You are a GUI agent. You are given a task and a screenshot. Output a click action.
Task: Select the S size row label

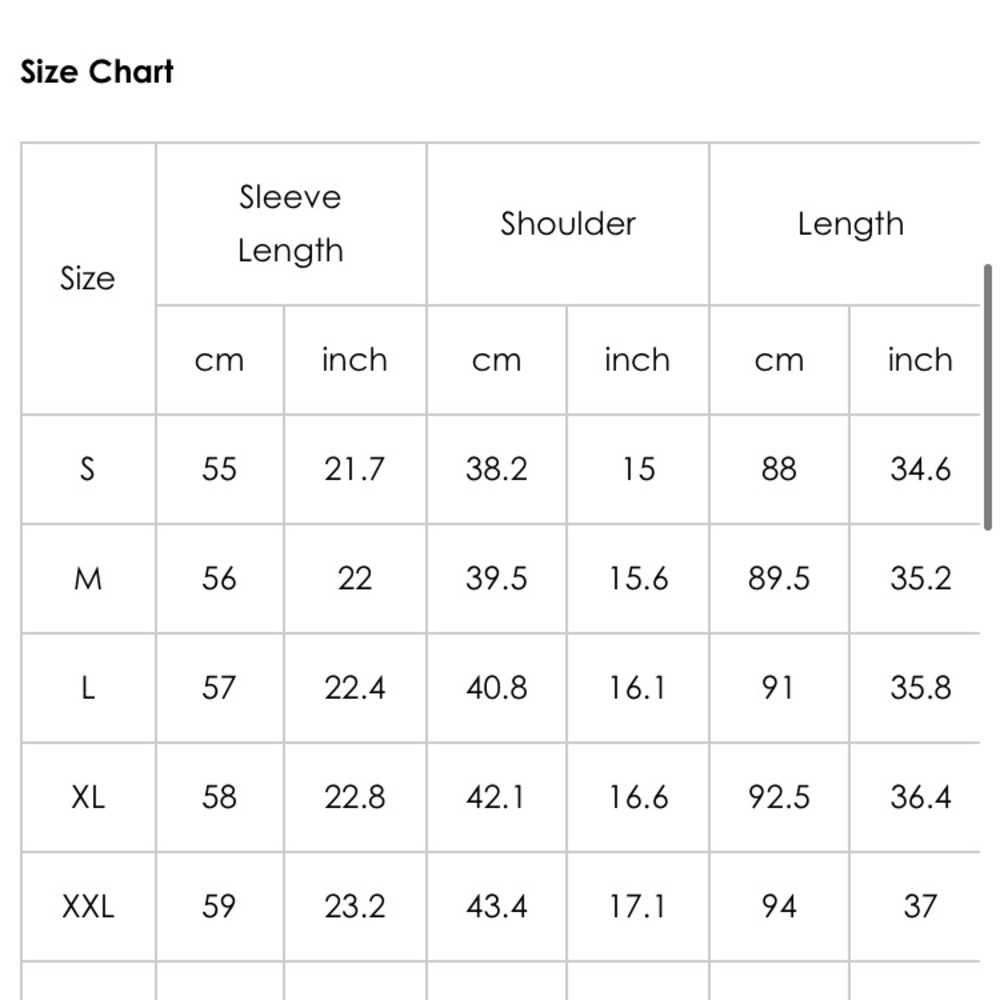[x=88, y=469]
